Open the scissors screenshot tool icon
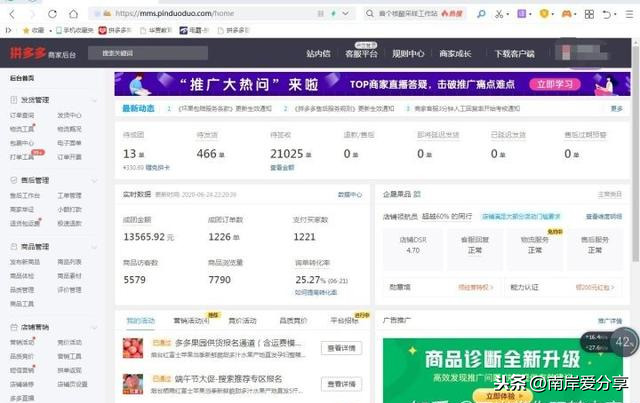Viewport: 640px width, 403px height. coord(499,14)
